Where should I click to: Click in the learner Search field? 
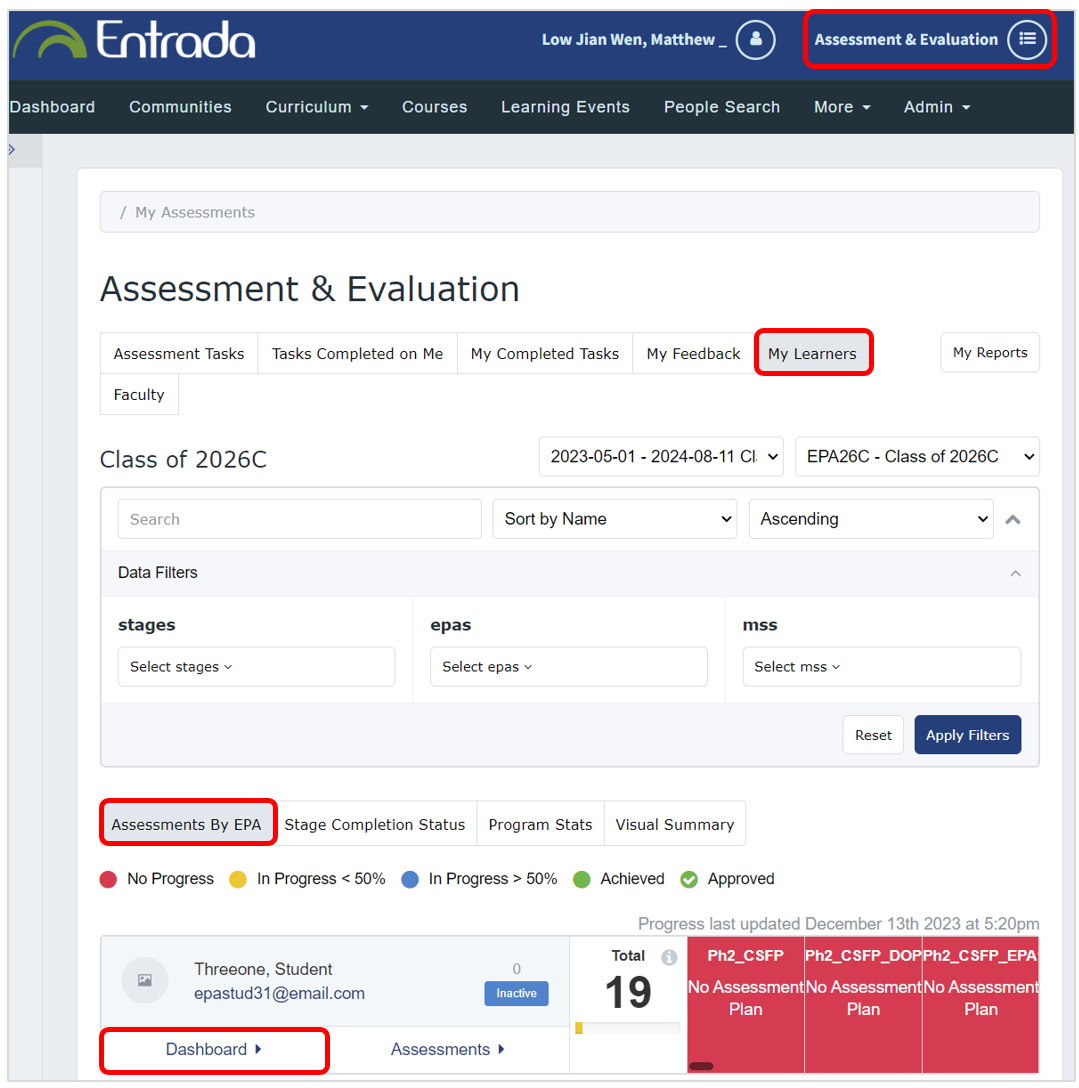tap(299, 519)
